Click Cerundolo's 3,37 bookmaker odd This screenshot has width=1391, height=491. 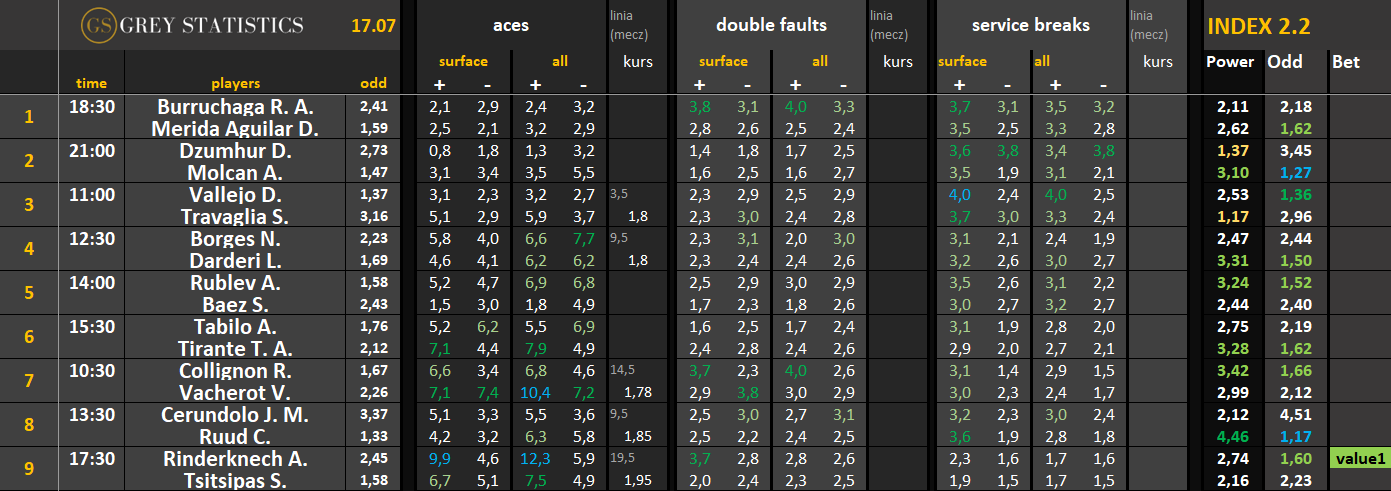coord(373,413)
